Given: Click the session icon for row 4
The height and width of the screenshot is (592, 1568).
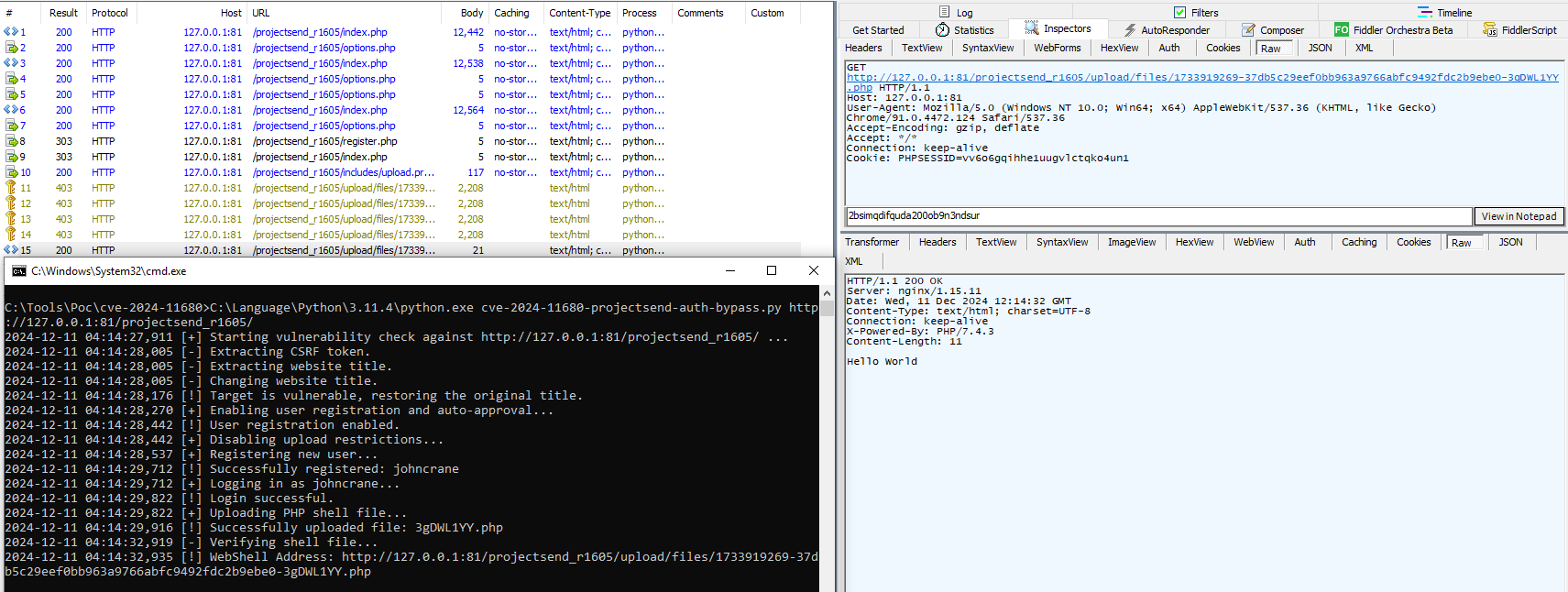Looking at the screenshot, I should pos(11,79).
